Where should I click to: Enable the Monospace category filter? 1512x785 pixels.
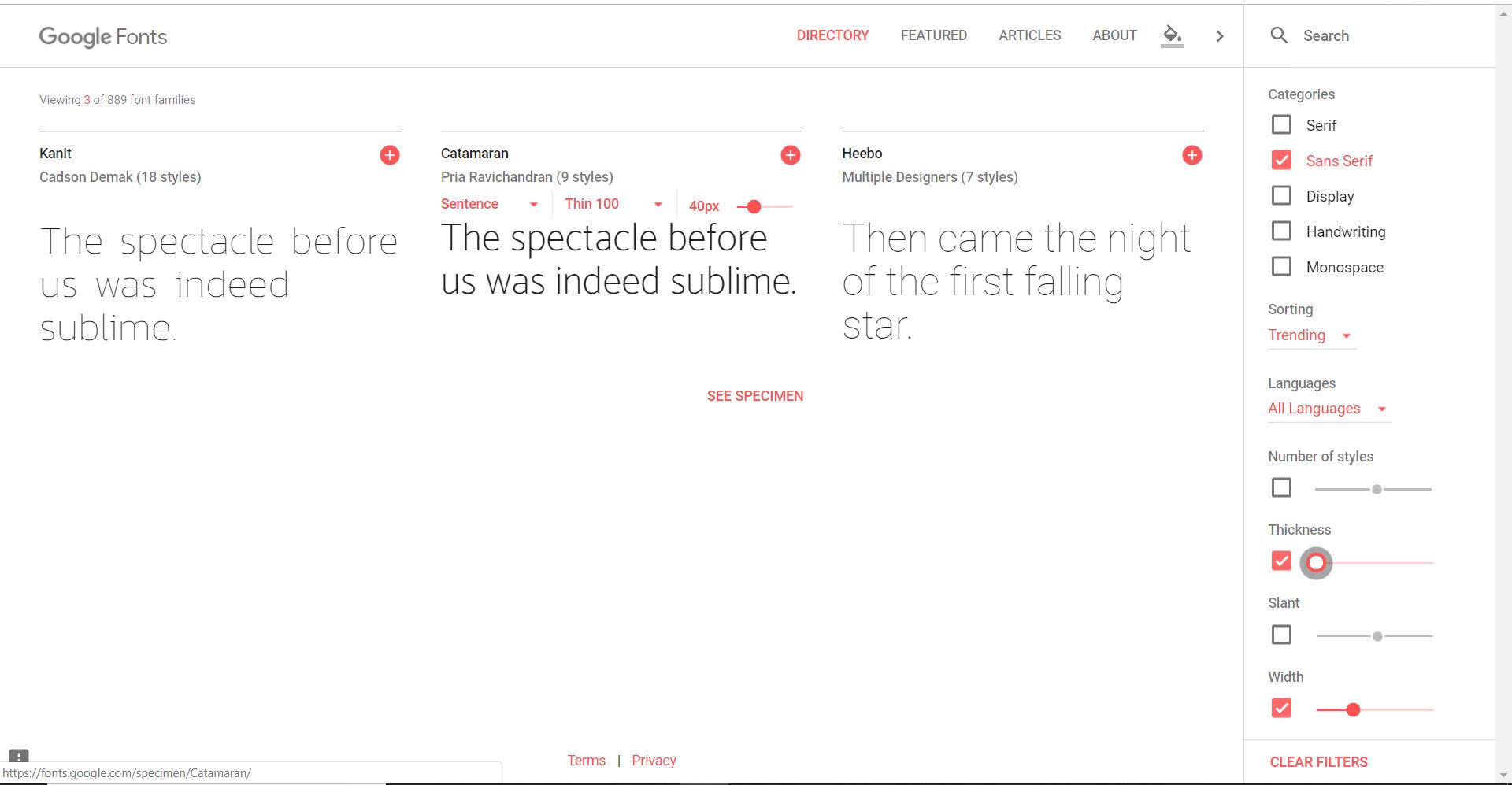coord(1281,266)
